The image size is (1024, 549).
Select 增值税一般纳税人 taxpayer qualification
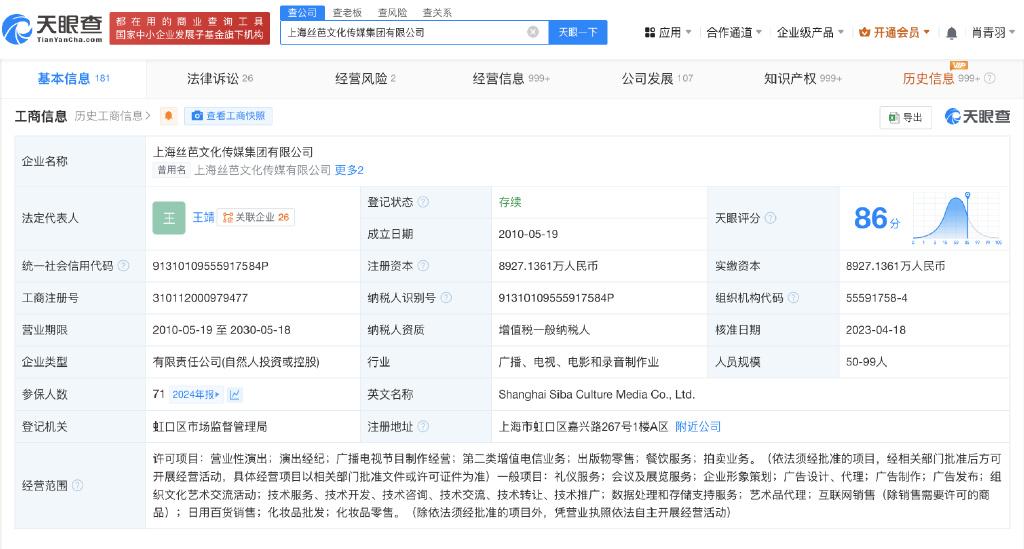[x=544, y=330]
